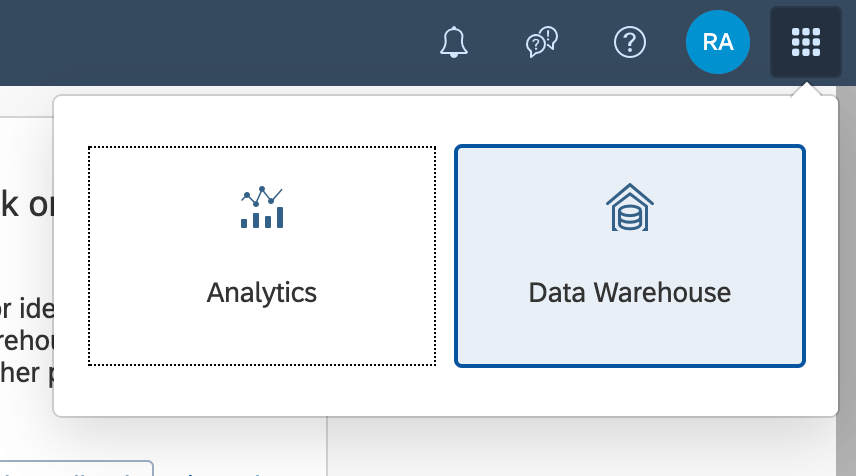Click the Analytics chart icon
Viewport: 856px width, 476px height.
pos(262,207)
